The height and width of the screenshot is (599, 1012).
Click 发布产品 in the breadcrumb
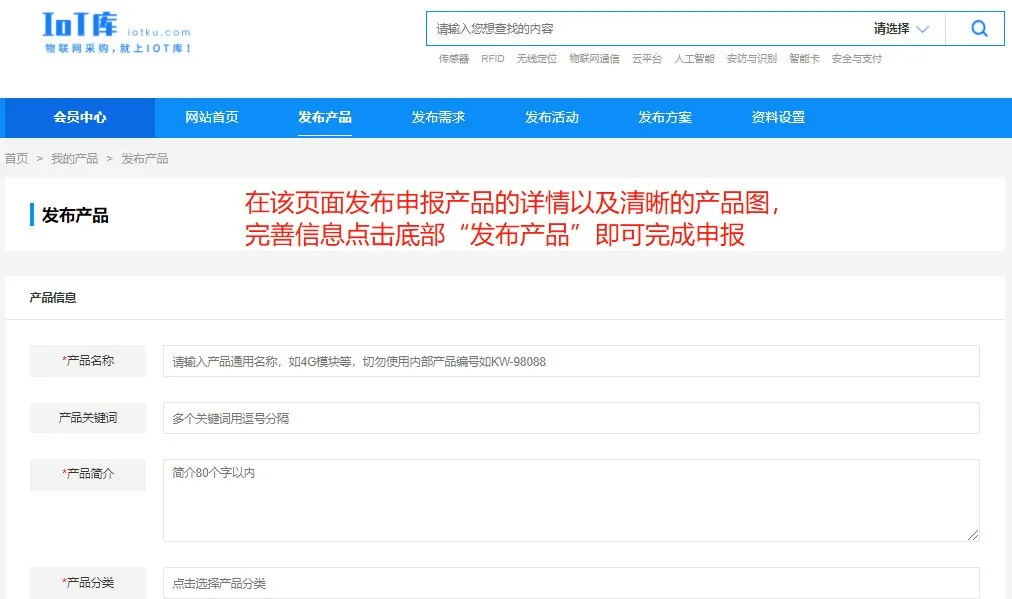point(145,159)
